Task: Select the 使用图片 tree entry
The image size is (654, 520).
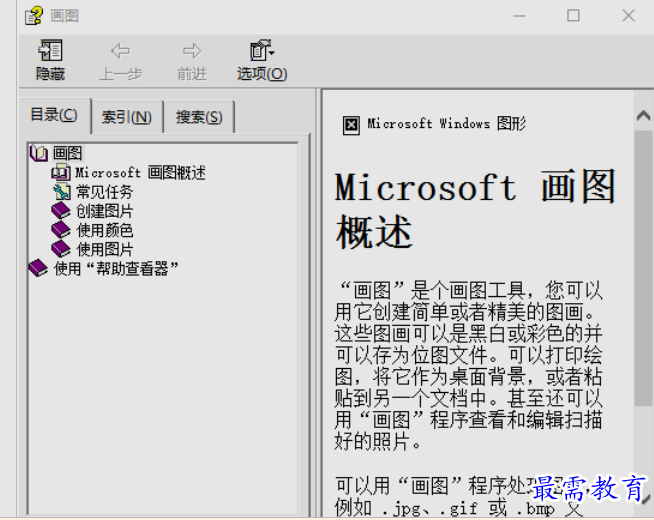Action: [104, 249]
